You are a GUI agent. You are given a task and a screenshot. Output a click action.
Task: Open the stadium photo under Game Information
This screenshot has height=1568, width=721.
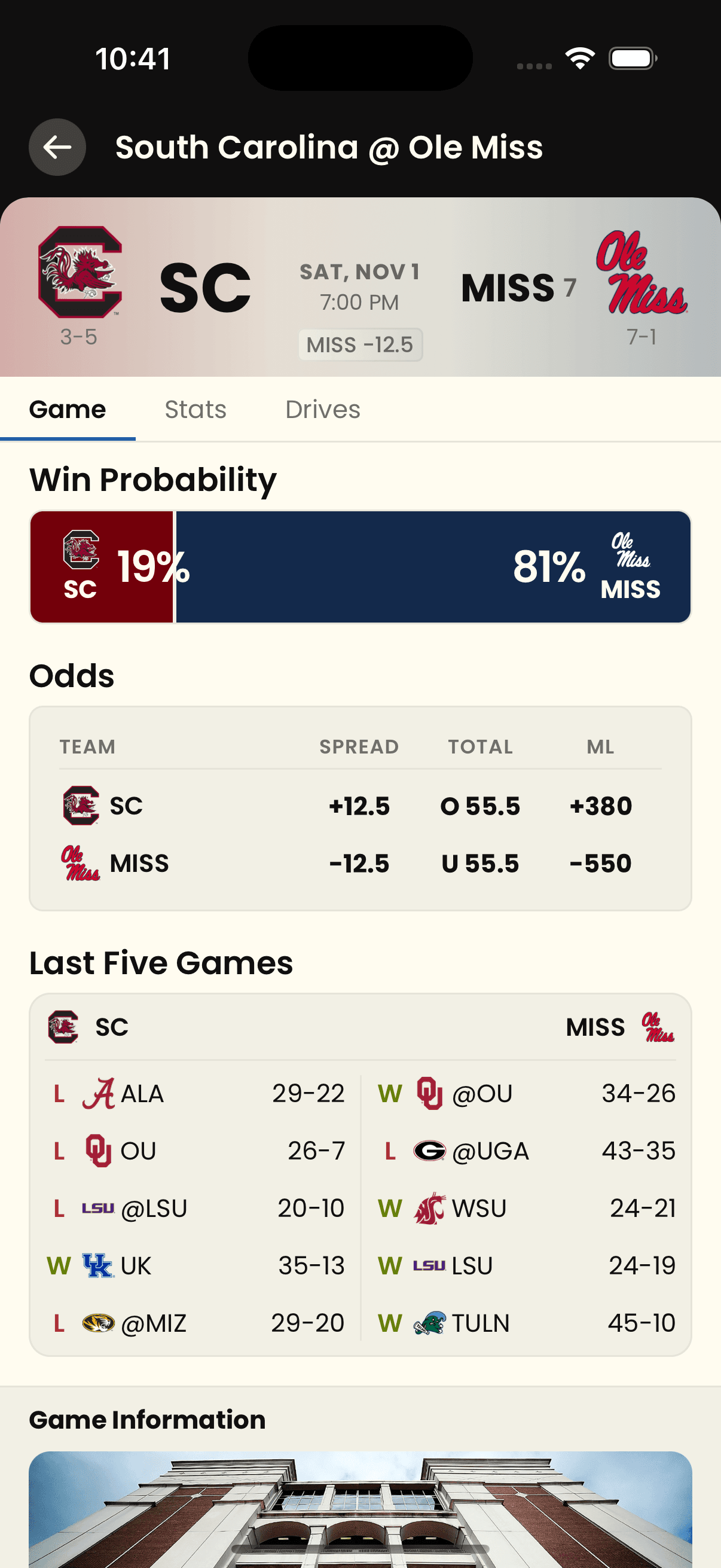(360, 1508)
